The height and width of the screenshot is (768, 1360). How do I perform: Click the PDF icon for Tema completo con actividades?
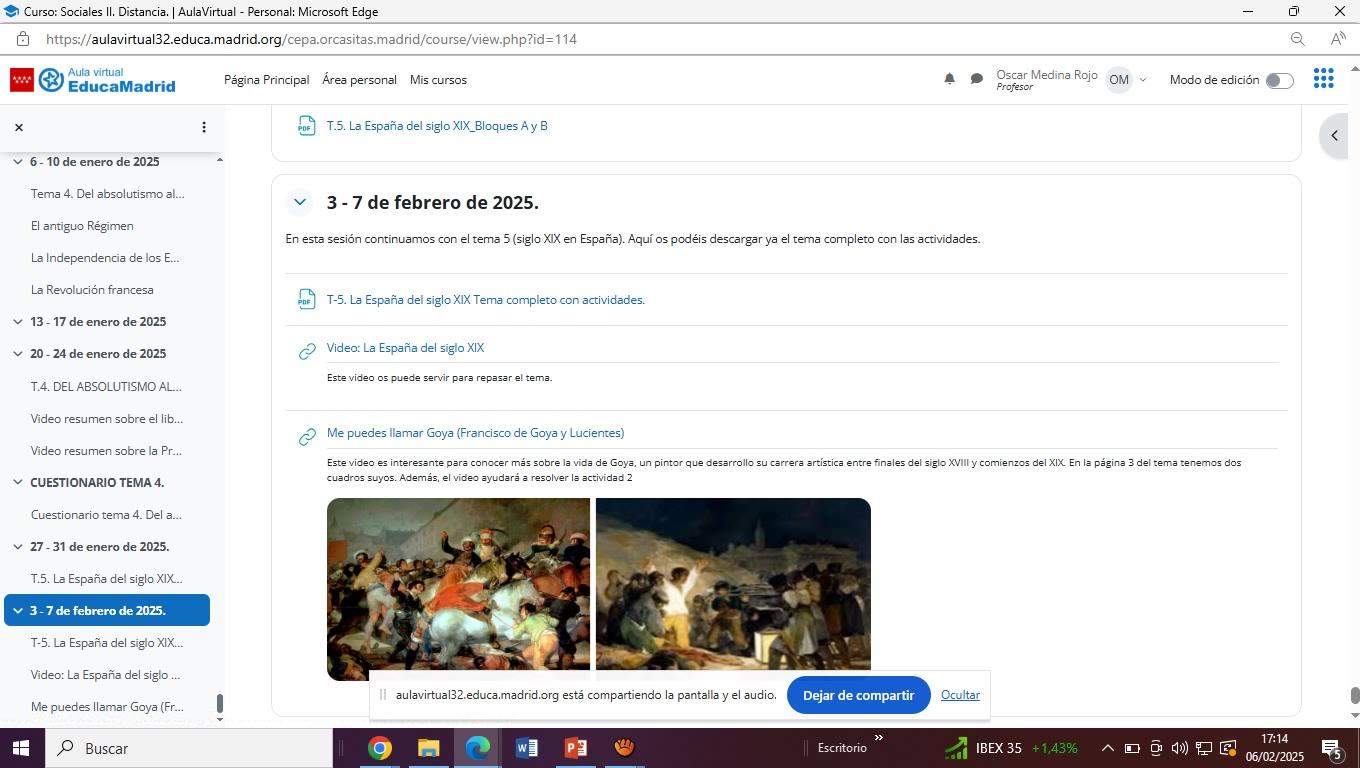tap(306, 300)
